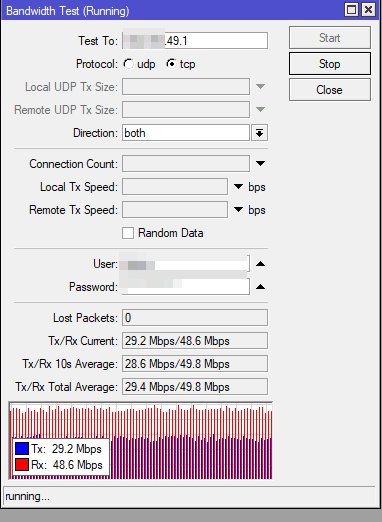Enable the Random Data checkbox
The width and height of the screenshot is (382, 522).
click(128, 233)
